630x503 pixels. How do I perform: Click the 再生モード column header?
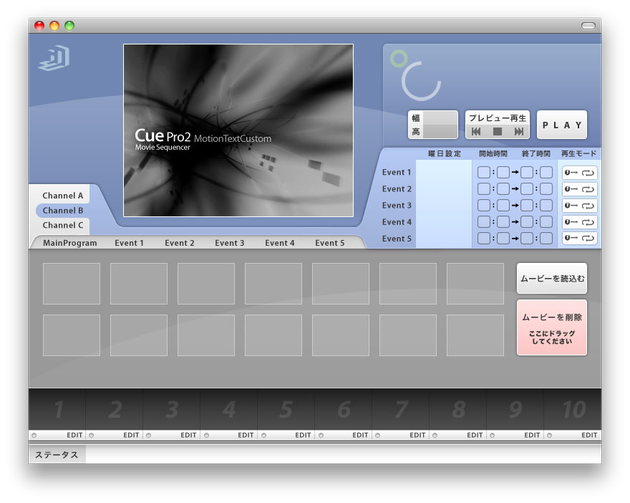579,154
